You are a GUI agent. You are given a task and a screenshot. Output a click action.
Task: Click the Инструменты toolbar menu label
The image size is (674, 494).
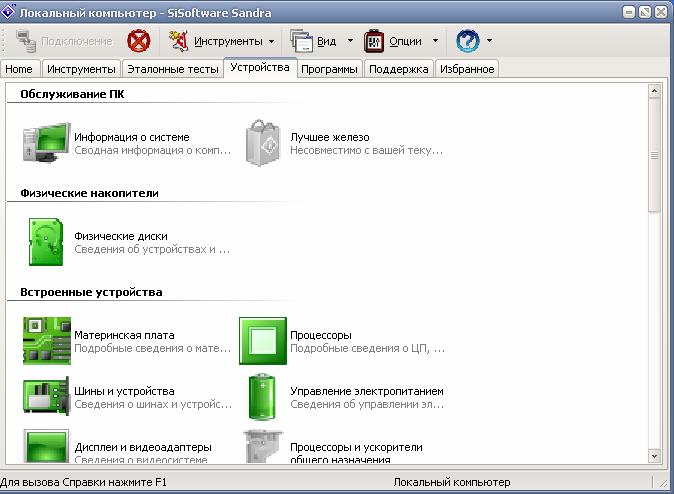point(228,41)
